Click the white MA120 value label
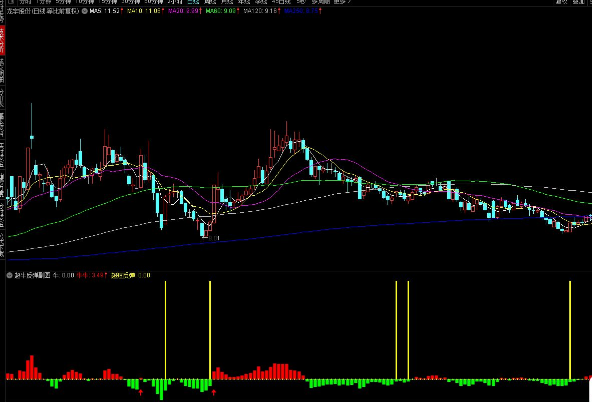Viewport: 592px width, 402px height. pyautogui.click(x=262, y=11)
